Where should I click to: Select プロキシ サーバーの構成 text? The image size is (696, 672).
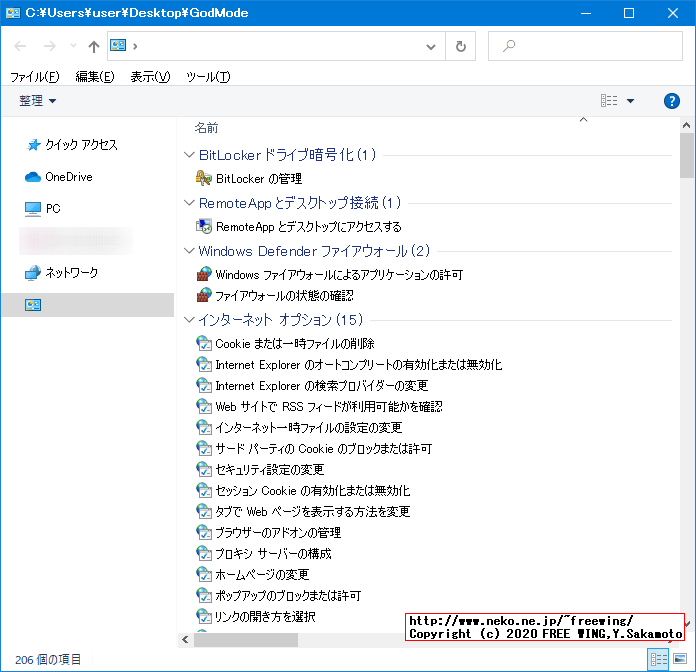pos(273,554)
